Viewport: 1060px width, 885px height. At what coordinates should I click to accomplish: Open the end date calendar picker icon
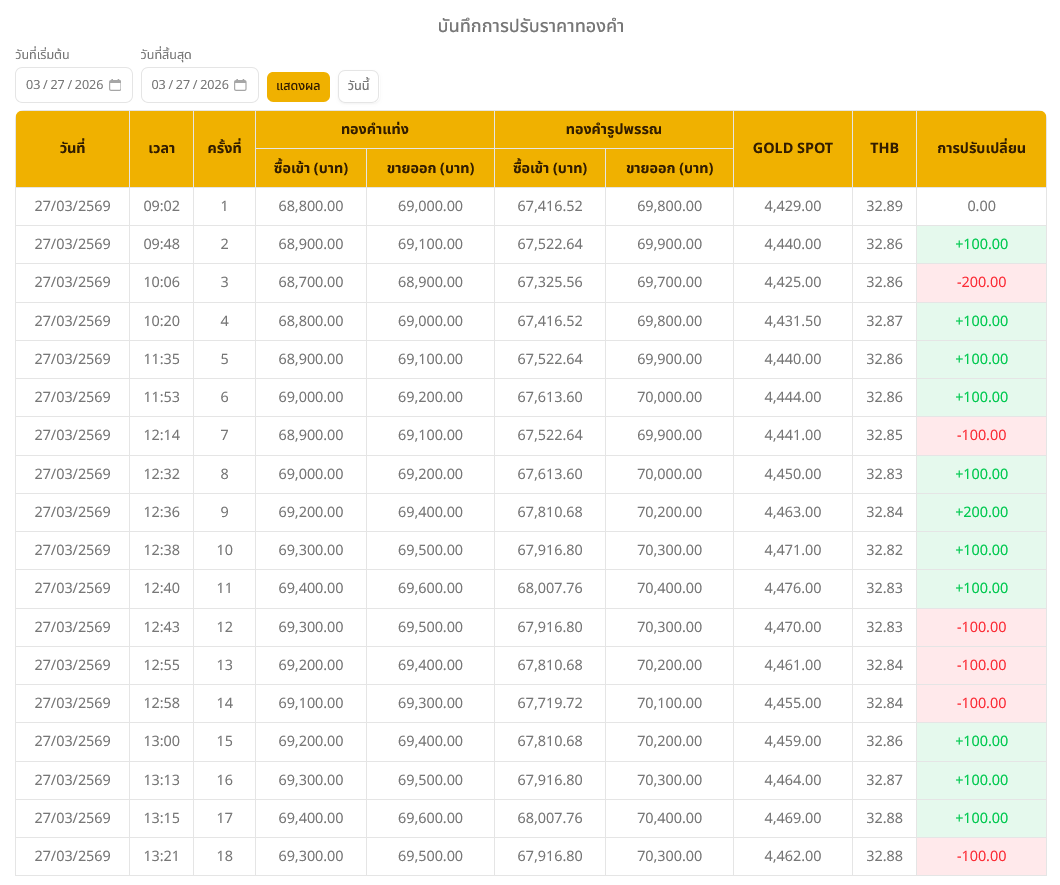(x=240, y=85)
